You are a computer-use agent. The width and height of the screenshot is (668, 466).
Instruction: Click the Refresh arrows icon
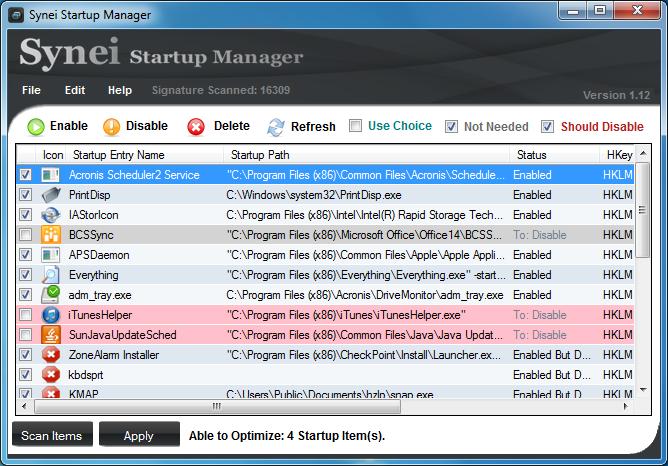276,127
